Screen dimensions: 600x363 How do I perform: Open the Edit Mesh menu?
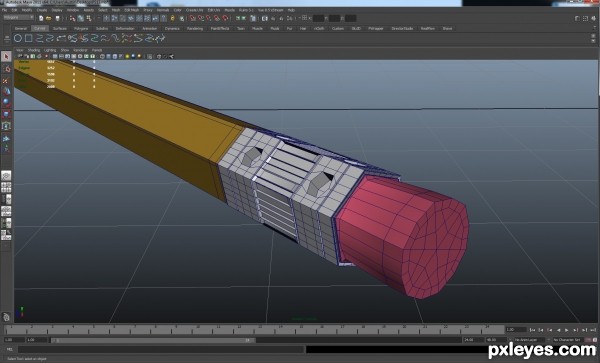pyautogui.click(x=132, y=10)
